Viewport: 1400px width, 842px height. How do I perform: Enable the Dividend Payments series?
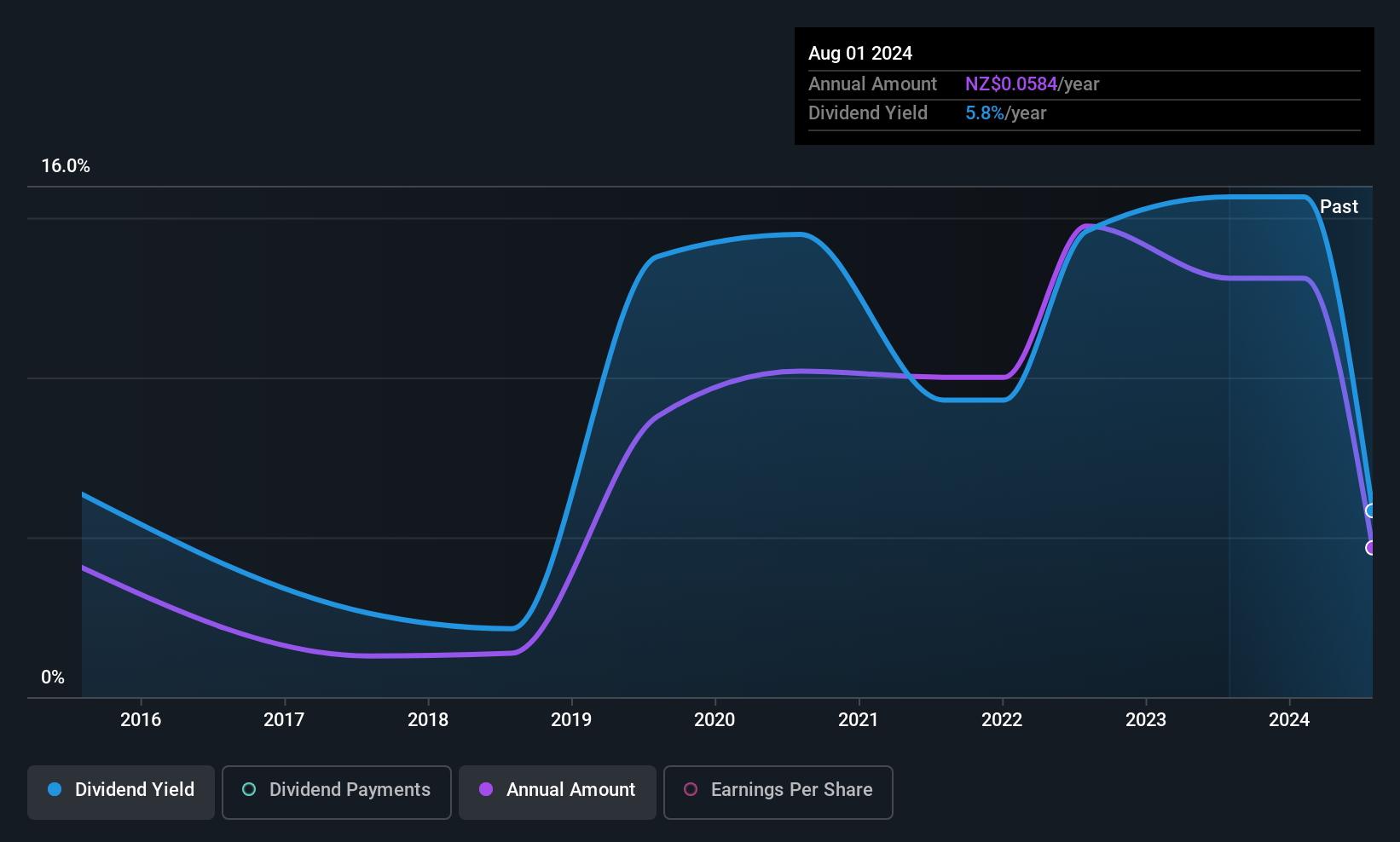pos(337,793)
